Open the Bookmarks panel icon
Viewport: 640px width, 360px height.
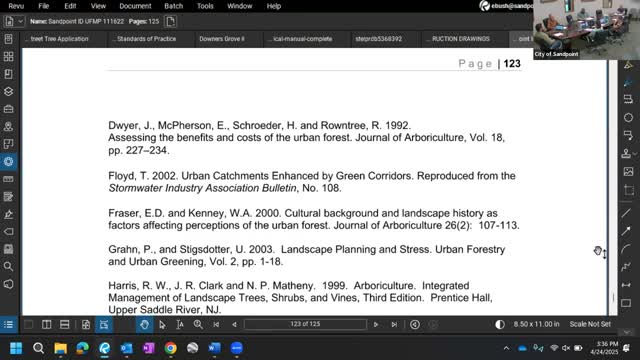[8, 74]
